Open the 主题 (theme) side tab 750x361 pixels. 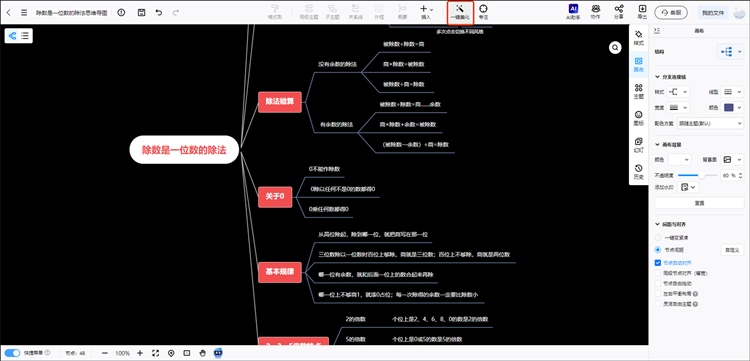638,91
